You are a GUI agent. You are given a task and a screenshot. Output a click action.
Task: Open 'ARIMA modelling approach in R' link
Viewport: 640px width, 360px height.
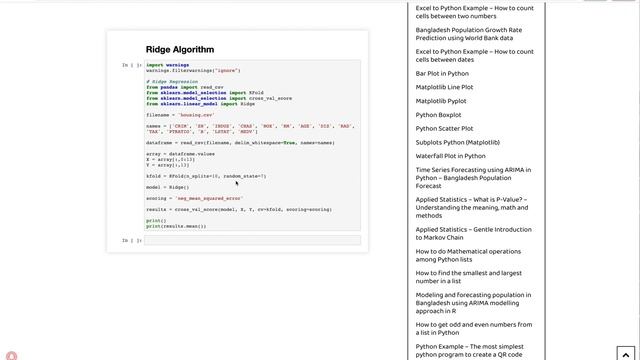coord(473,303)
